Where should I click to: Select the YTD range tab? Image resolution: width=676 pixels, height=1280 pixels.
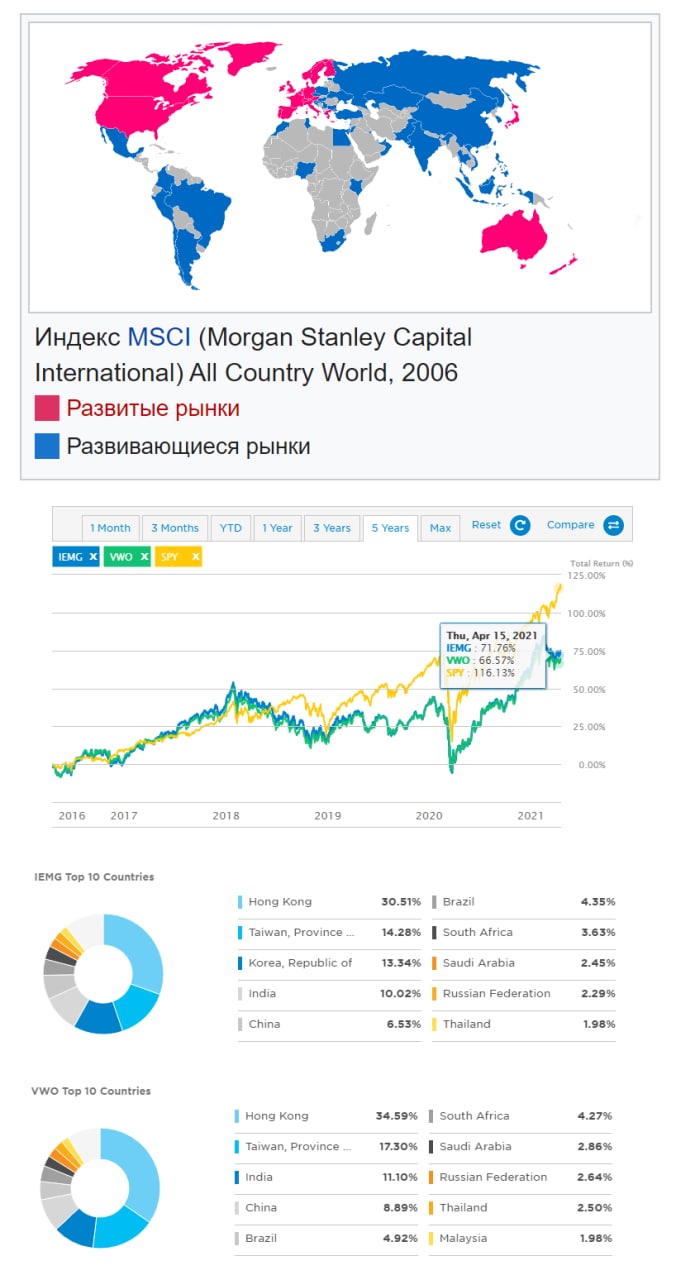(x=230, y=528)
